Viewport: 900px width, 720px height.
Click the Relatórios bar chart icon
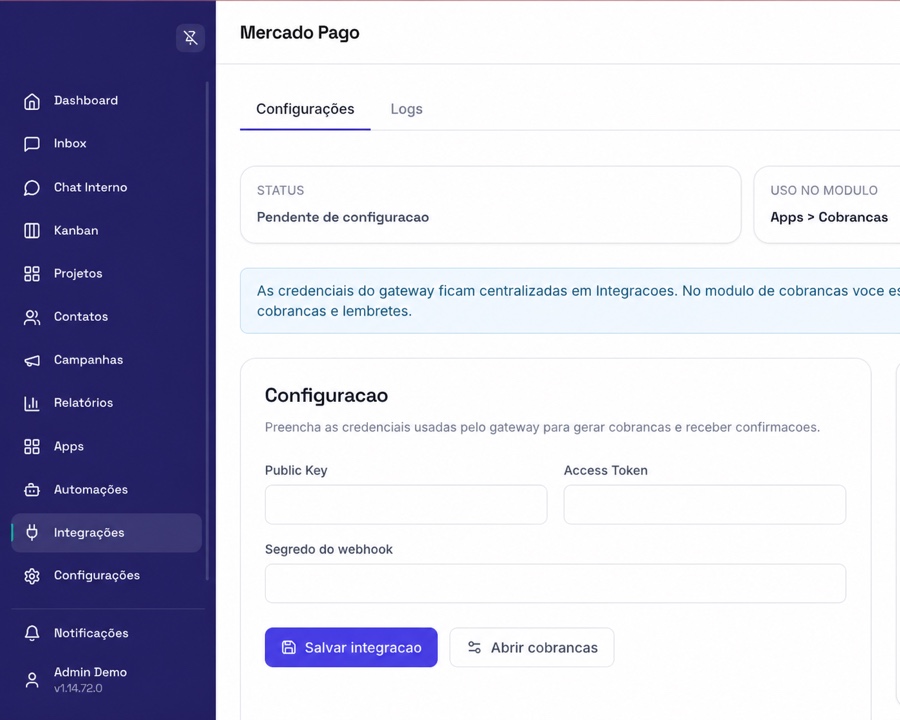coord(32,404)
